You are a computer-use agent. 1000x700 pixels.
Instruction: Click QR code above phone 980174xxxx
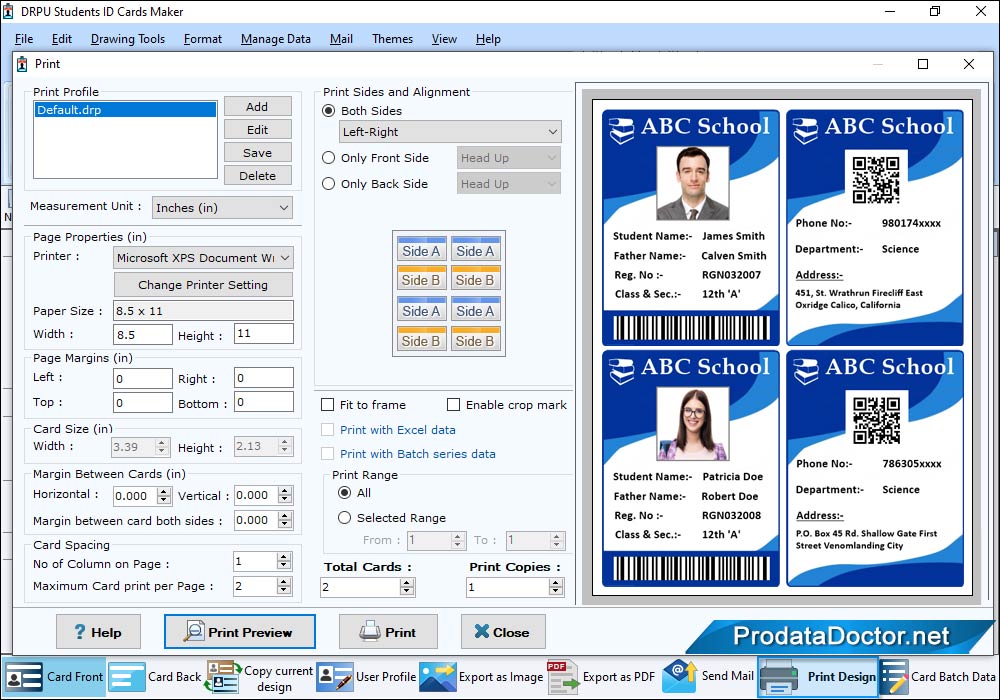[x=876, y=179]
